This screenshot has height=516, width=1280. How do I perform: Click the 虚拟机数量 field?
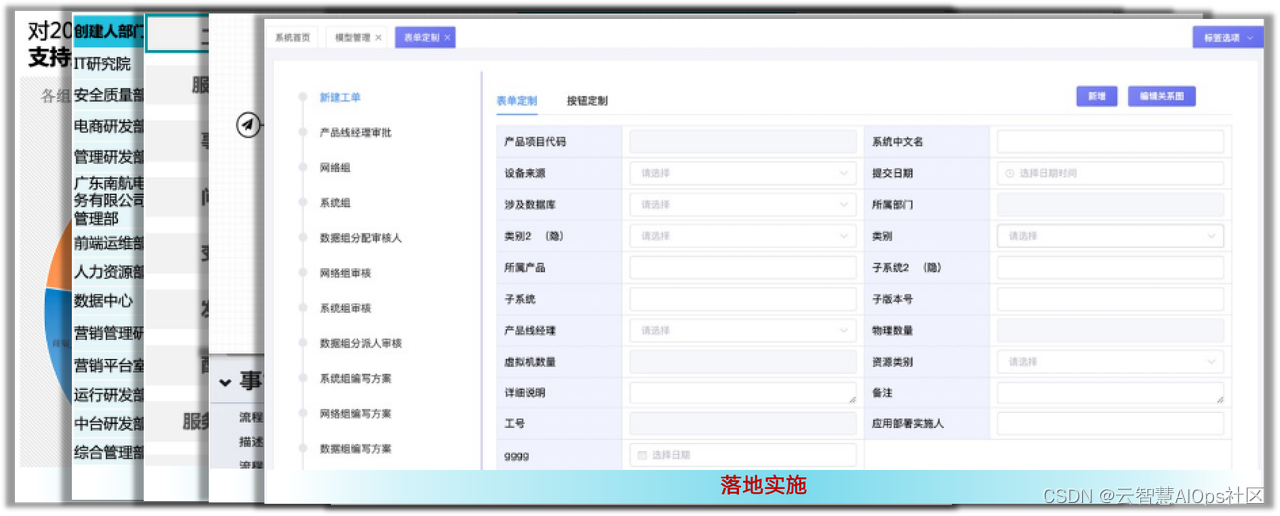pos(743,362)
